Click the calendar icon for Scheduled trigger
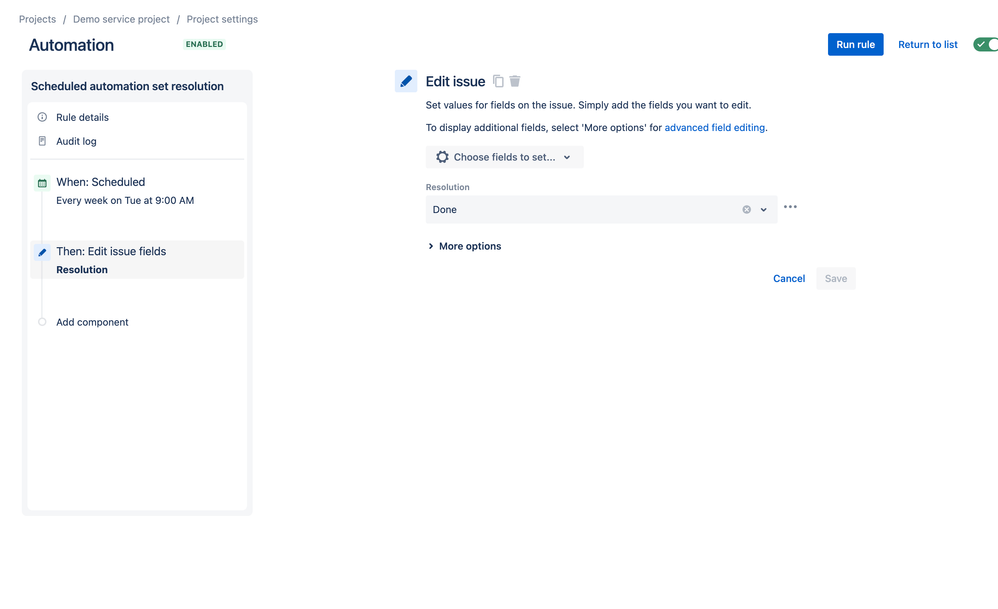This screenshot has width=998, height=609. (x=42, y=183)
